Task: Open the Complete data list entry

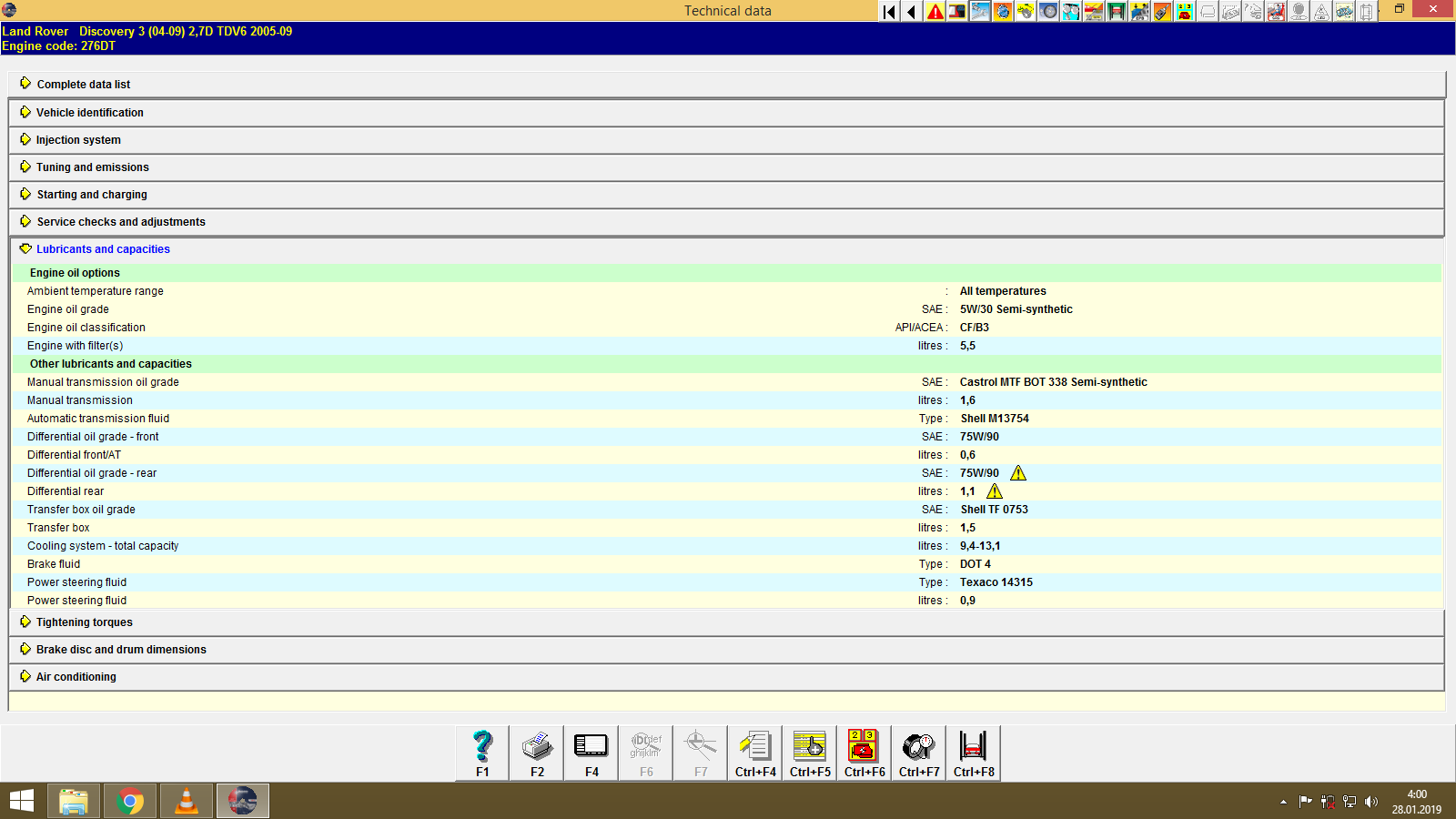Action: click(83, 84)
